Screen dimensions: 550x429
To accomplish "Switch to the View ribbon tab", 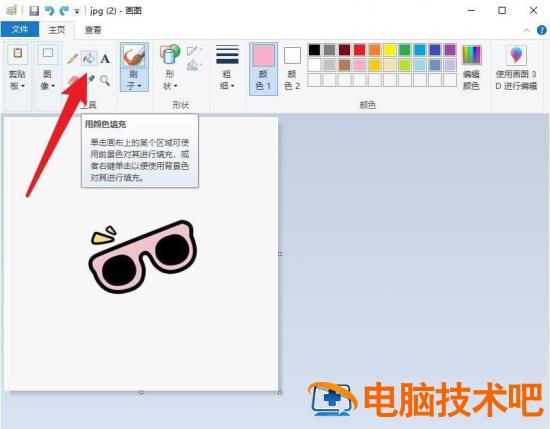I will click(93, 30).
